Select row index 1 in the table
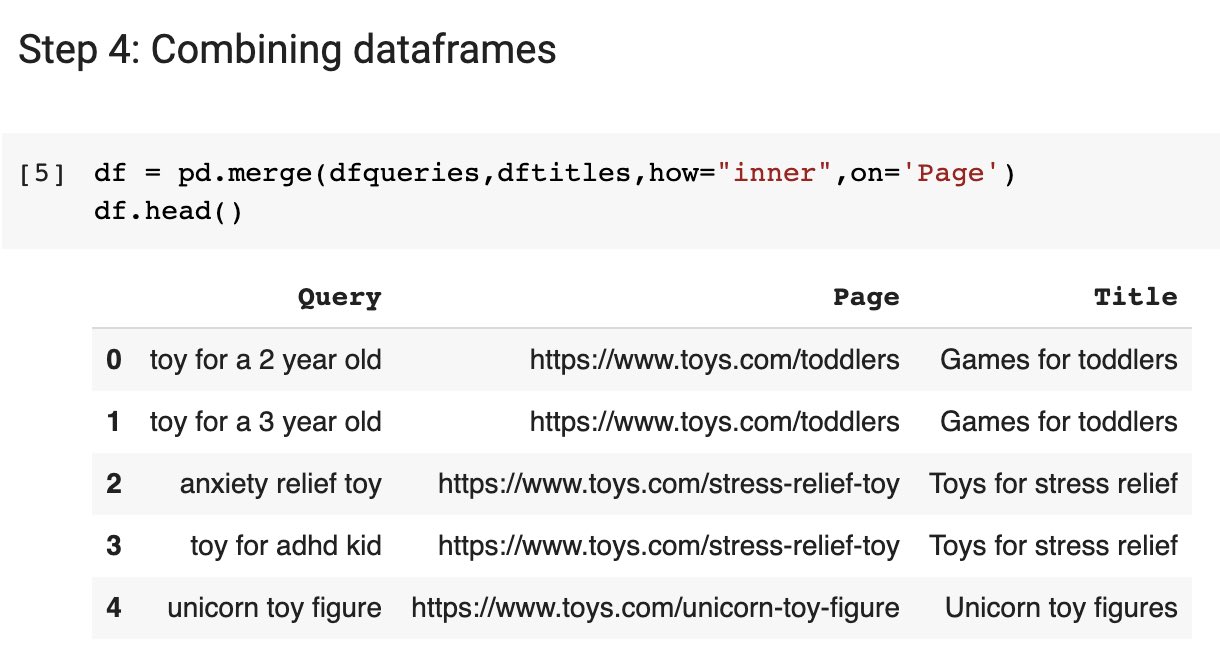 (112, 421)
